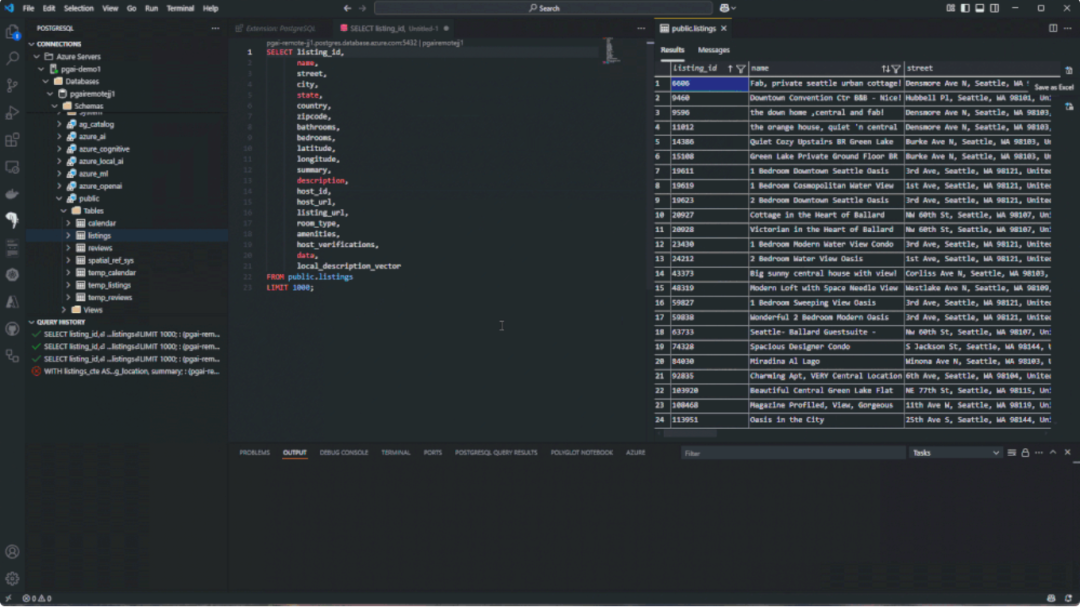Image resolution: width=1080 pixels, height=607 pixels.
Task: Click the filter icon in the listing_id column
Action: coord(741,69)
